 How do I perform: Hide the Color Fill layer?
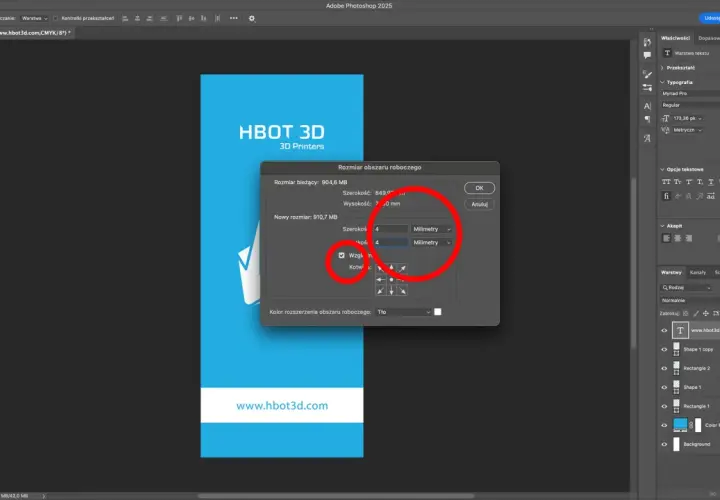(x=664, y=425)
